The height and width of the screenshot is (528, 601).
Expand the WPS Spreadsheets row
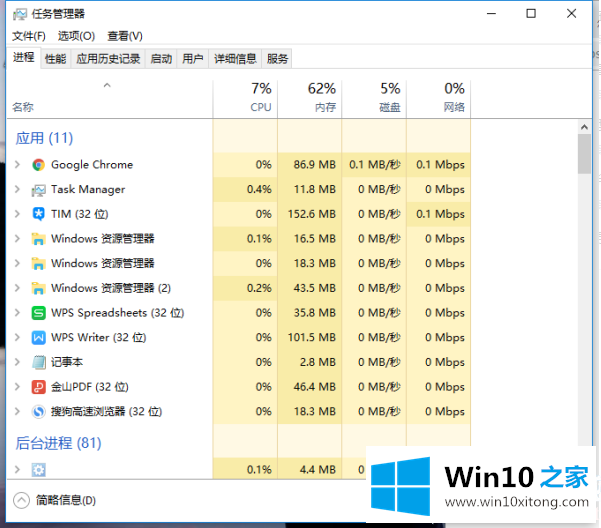[17, 313]
